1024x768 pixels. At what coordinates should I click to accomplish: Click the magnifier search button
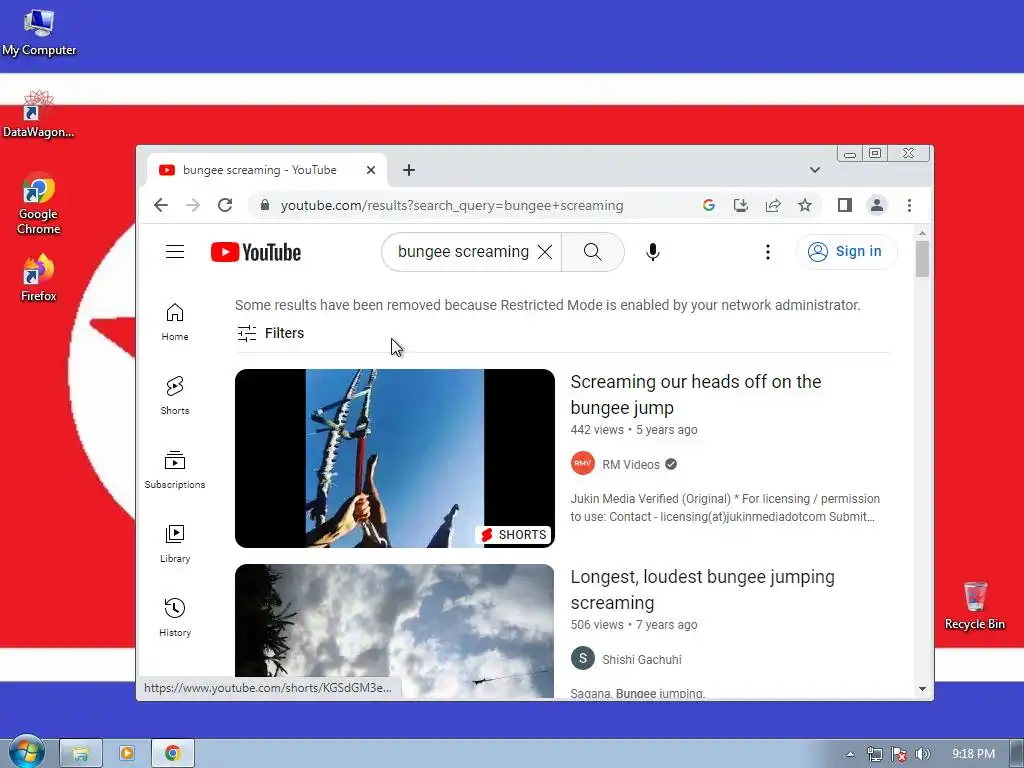point(592,252)
